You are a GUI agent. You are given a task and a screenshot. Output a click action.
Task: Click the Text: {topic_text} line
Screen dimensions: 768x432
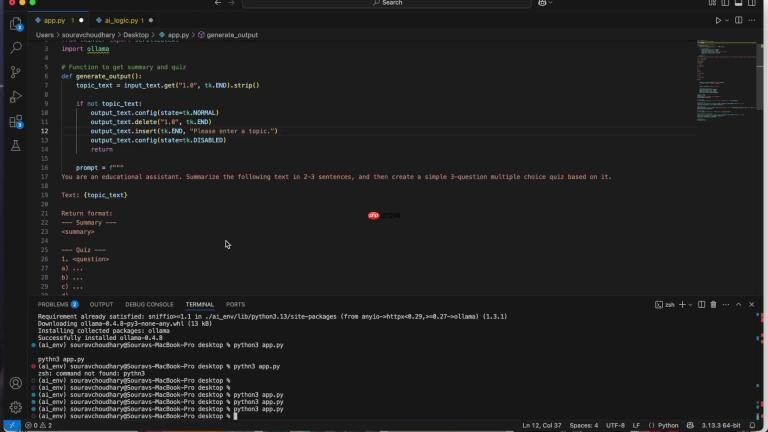94,195
